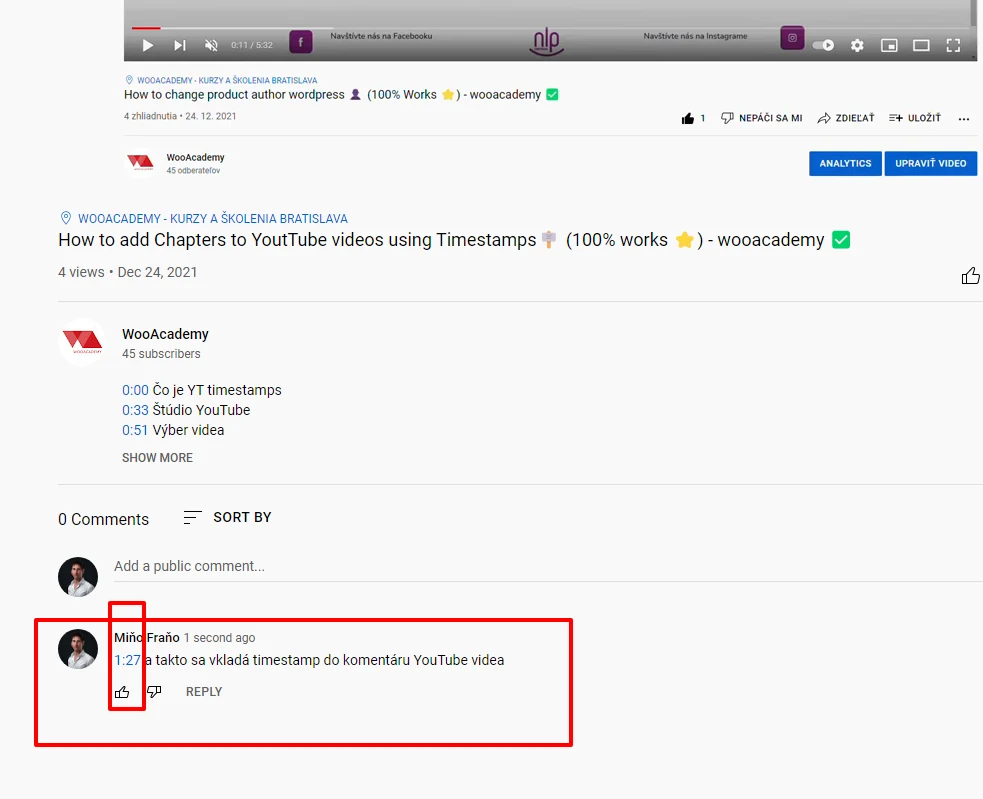Choose ZDIEĽAŤ to share the video

coord(845,117)
